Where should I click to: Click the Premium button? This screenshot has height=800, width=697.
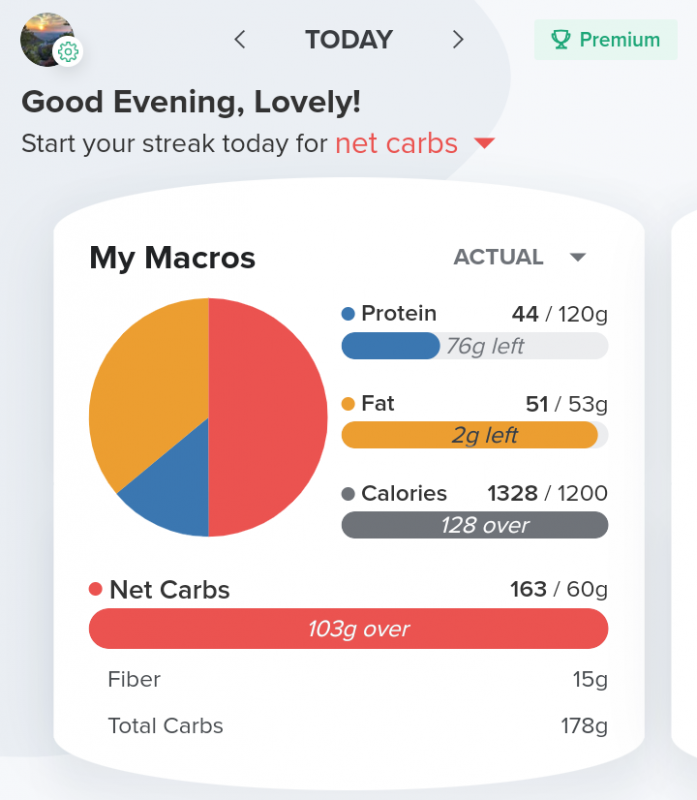605,40
